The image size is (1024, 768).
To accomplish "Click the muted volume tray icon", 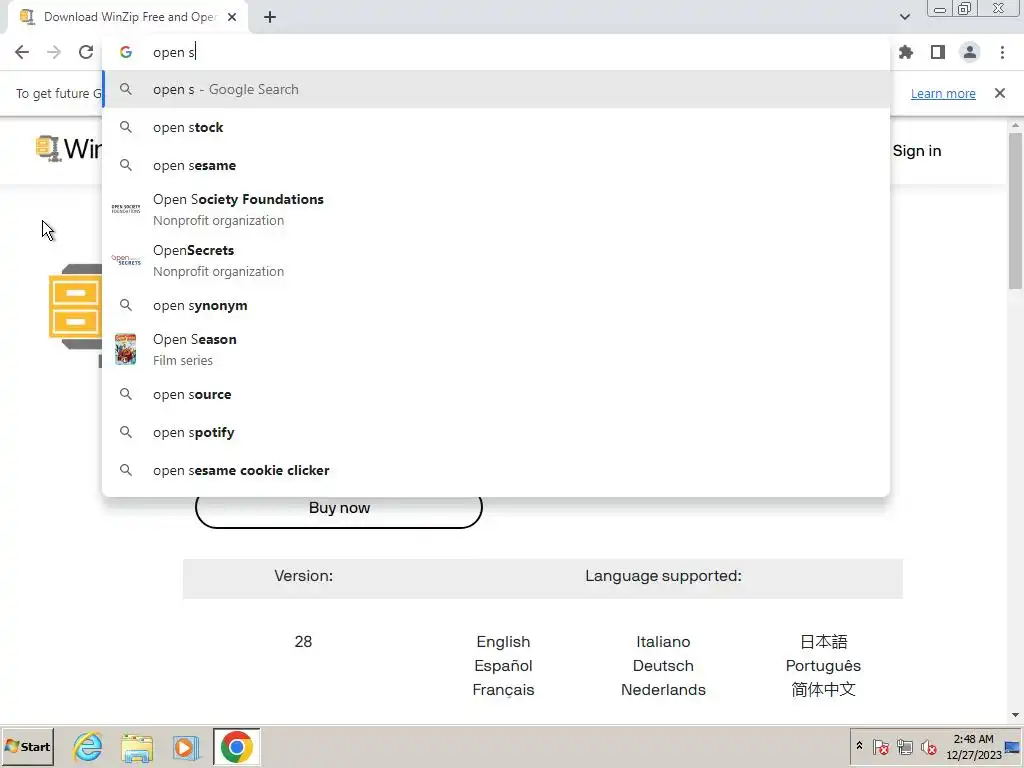I will coord(929,746).
